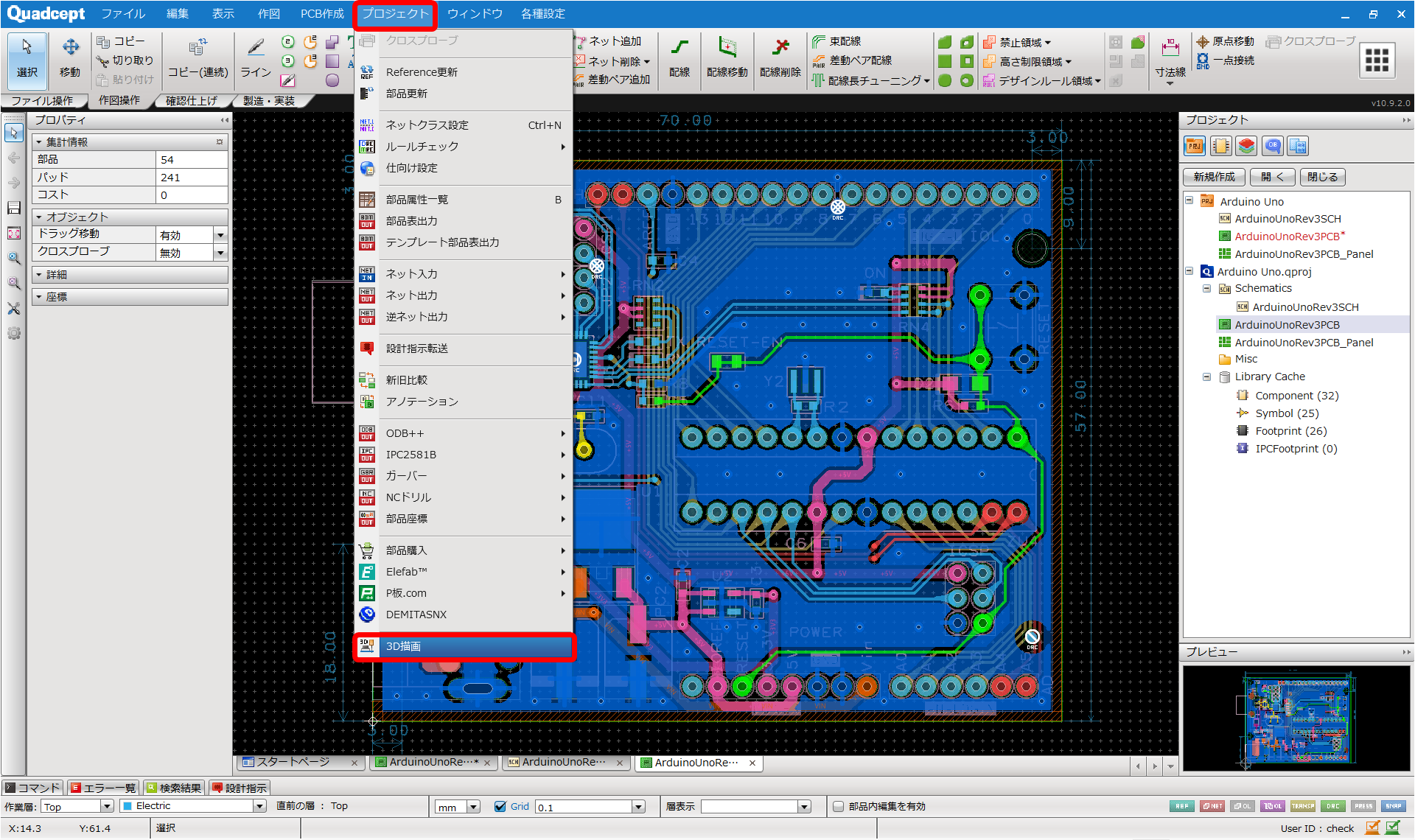Enable 部品内編集を有効 checkbox
The width and height of the screenshot is (1415, 840).
(x=838, y=806)
